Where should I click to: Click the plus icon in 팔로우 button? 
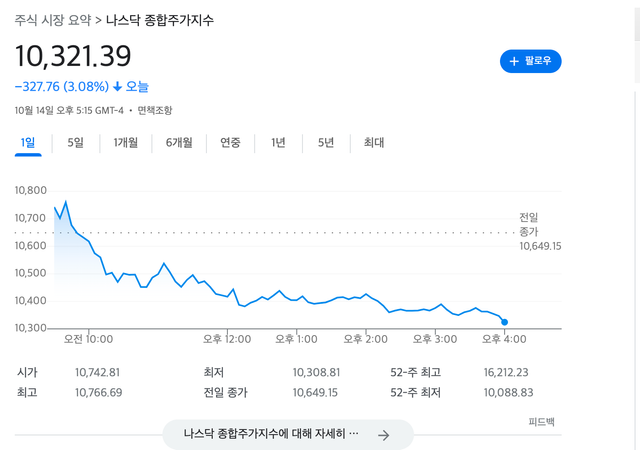coord(514,61)
